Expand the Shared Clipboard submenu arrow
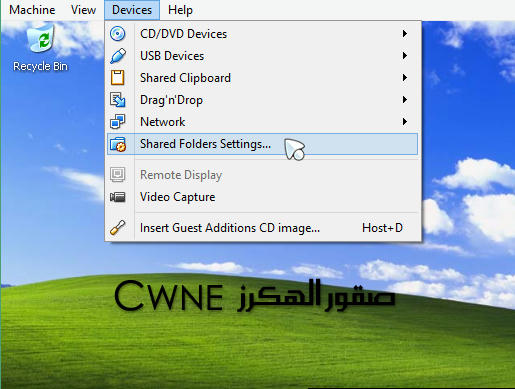This screenshot has height=389, width=515. coord(405,78)
